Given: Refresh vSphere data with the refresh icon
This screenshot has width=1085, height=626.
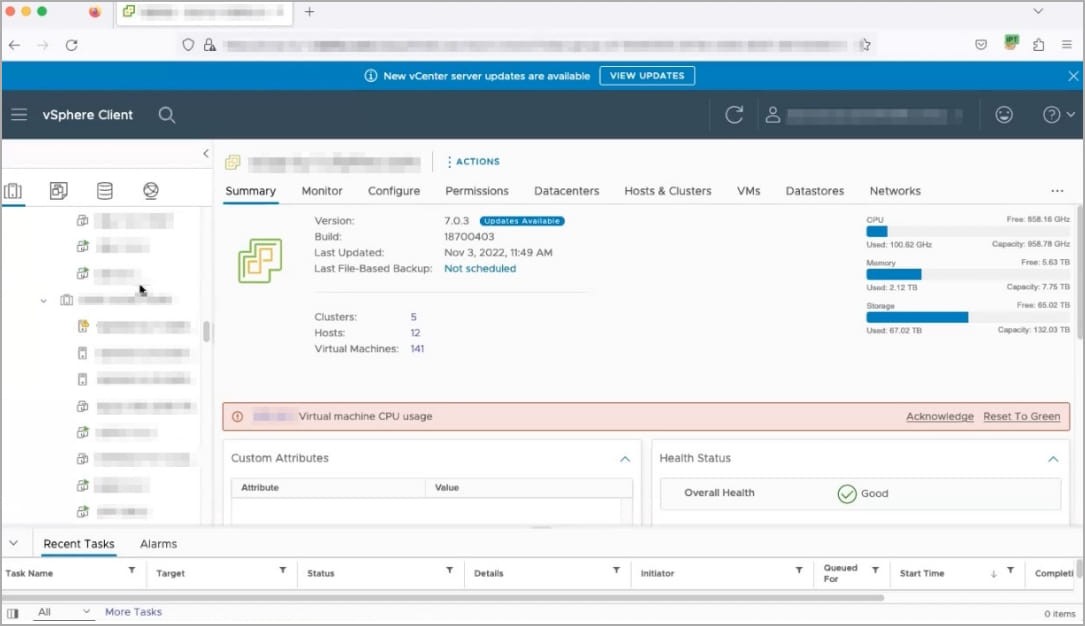Looking at the screenshot, I should tap(734, 115).
